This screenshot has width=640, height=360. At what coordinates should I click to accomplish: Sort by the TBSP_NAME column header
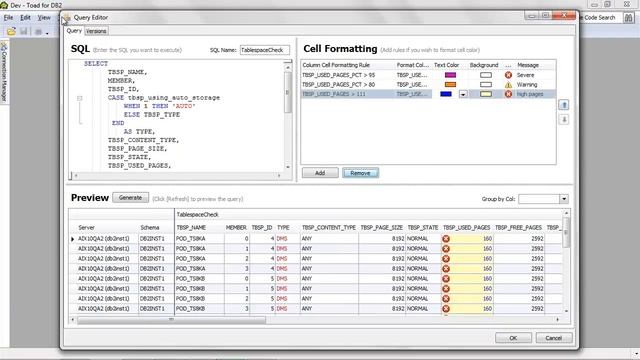(191, 227)
